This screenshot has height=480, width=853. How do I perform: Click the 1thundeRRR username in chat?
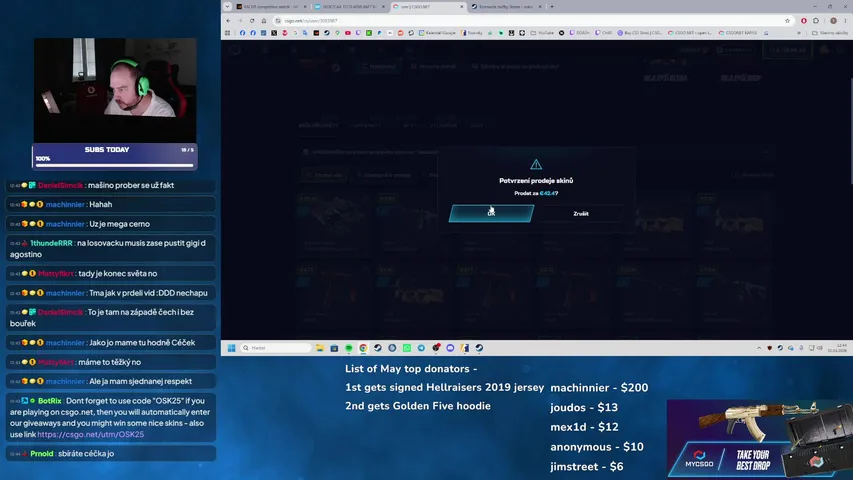point(51,243)
